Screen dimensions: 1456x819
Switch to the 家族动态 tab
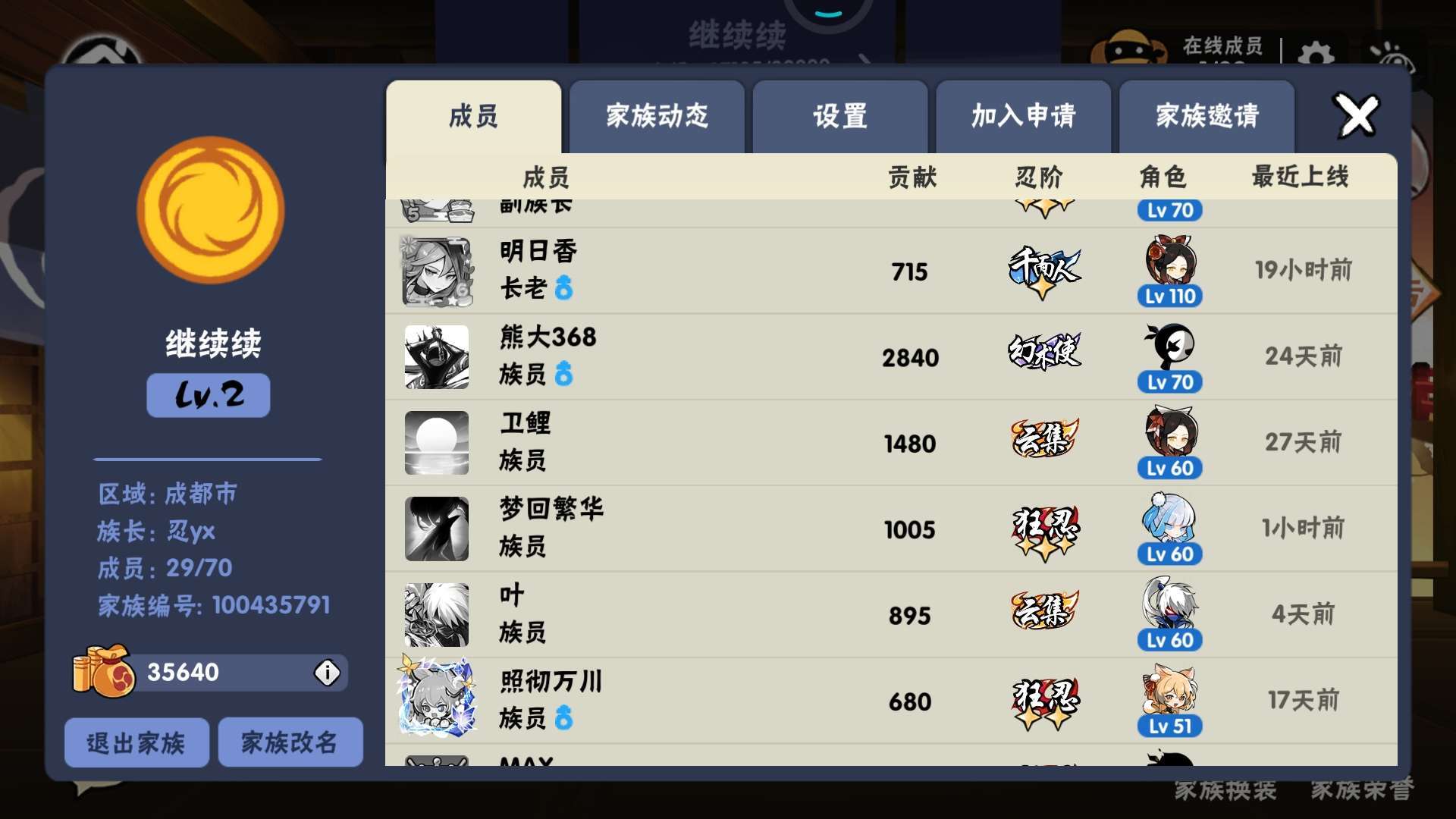(x=657, y=117)
